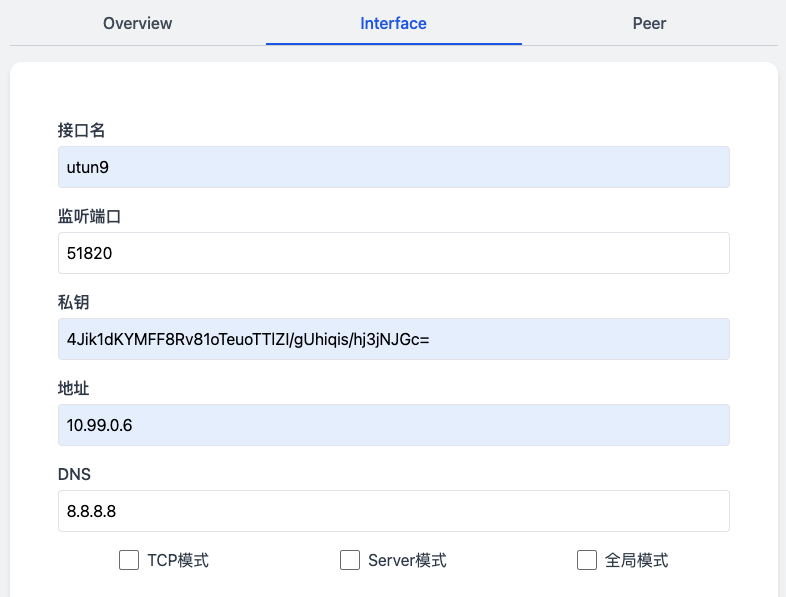This screenshot has height=597, width=786.
Task: Click the 接口名 field containing utun9
Action: [393, 167]
